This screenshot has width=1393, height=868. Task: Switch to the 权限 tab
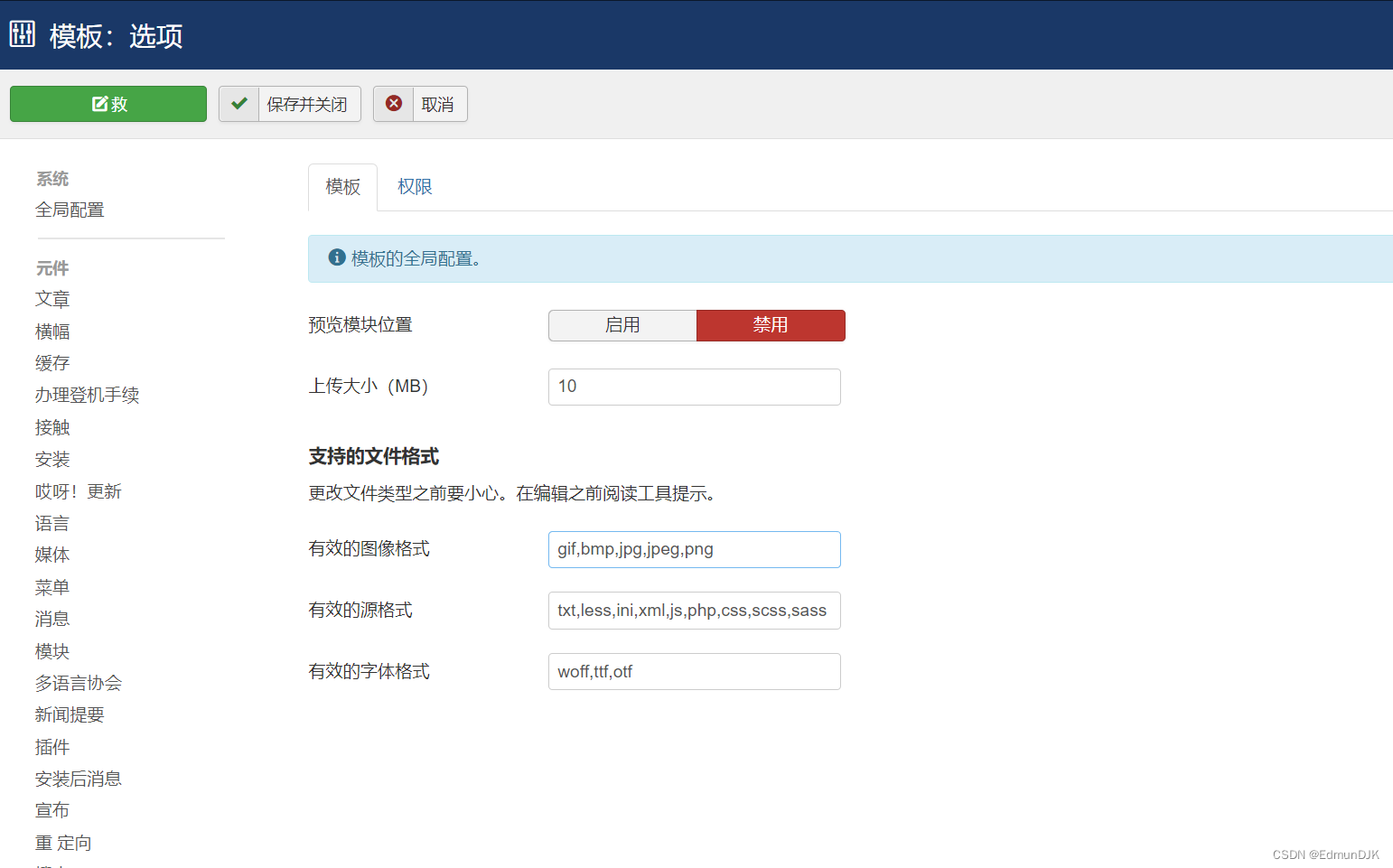[x=414, y=186]
